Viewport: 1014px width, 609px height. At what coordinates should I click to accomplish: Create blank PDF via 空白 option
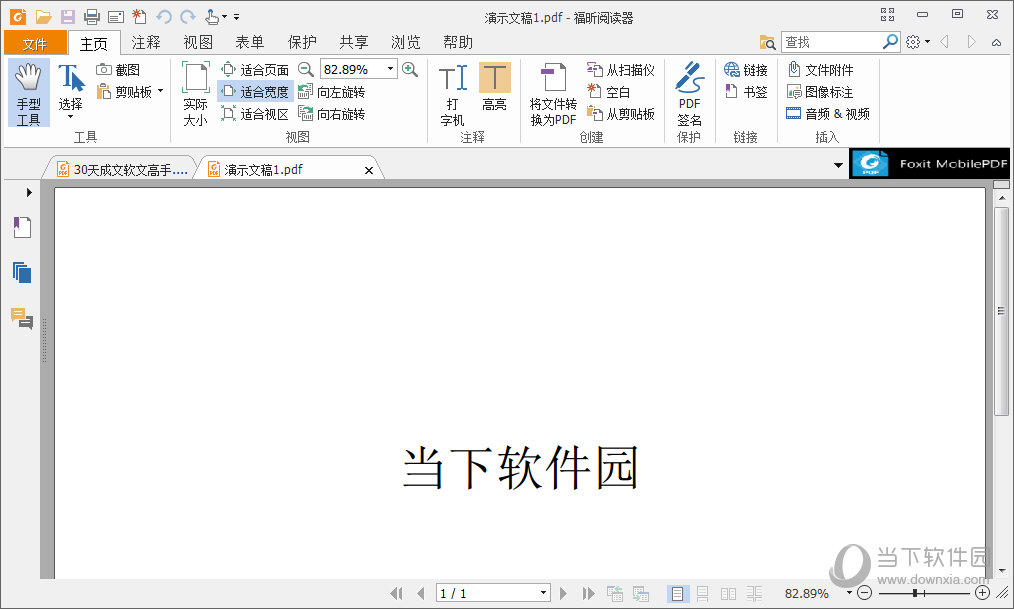click(617, 91)
